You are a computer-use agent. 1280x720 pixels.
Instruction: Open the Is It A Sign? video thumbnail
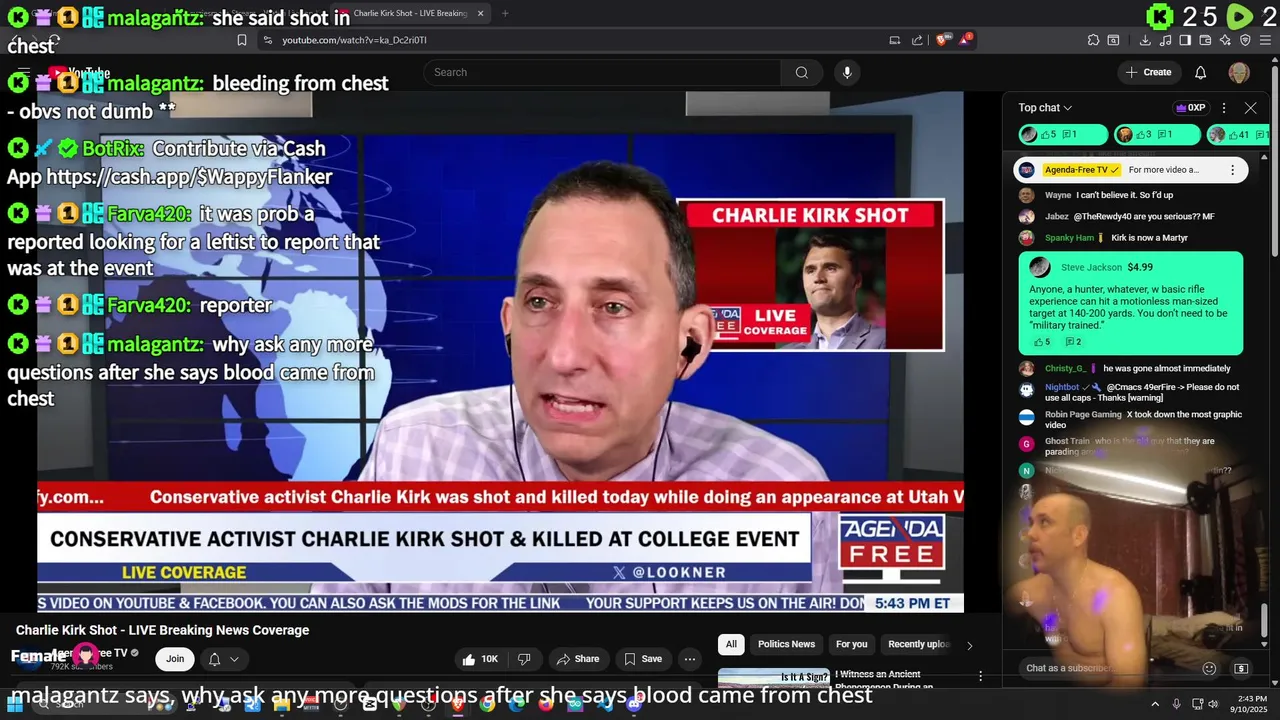(774, 678)
